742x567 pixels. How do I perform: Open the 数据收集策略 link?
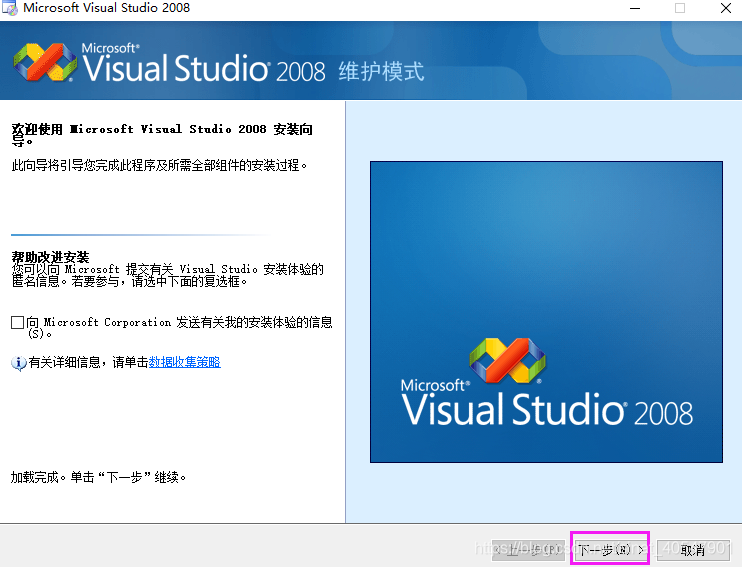click(185, 362)
